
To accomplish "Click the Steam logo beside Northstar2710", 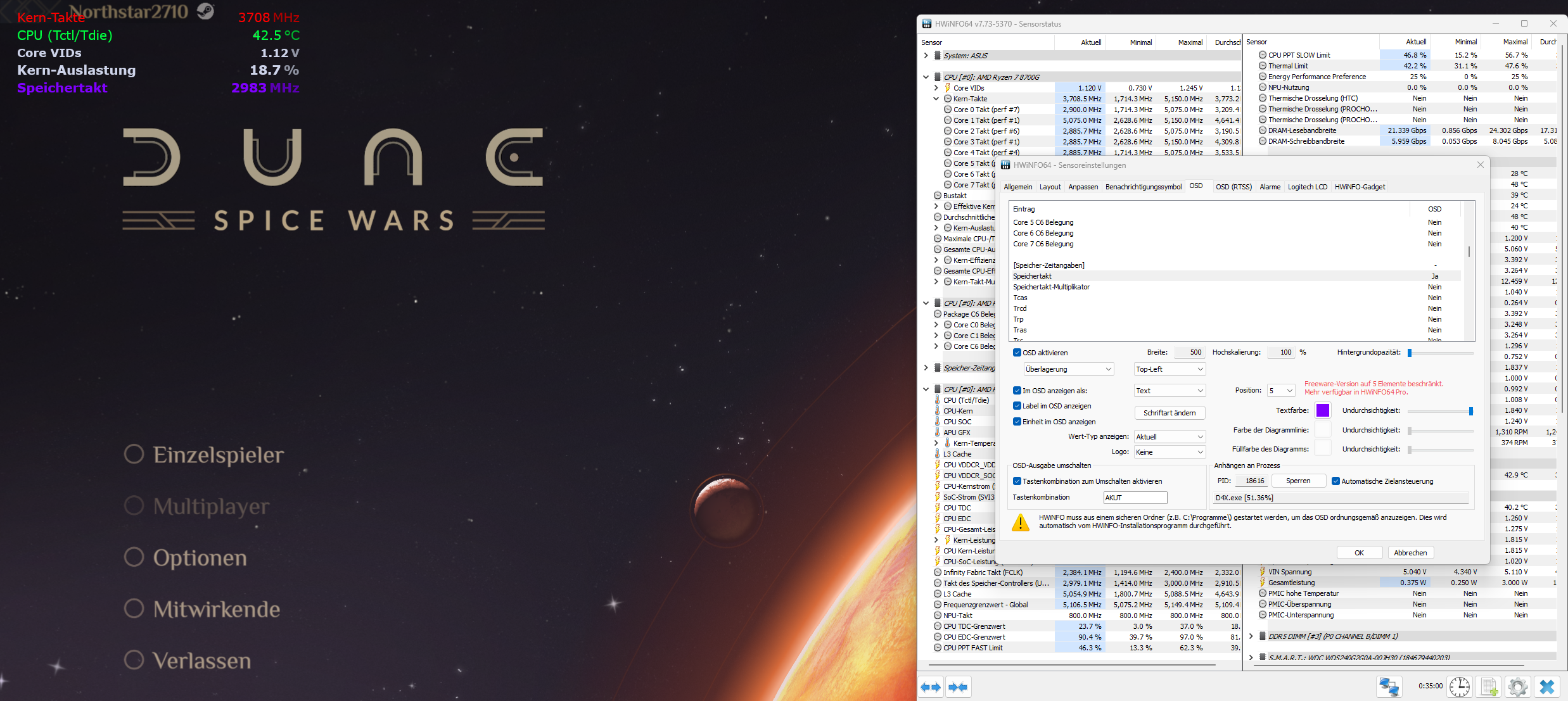I will tap(205, 11).
